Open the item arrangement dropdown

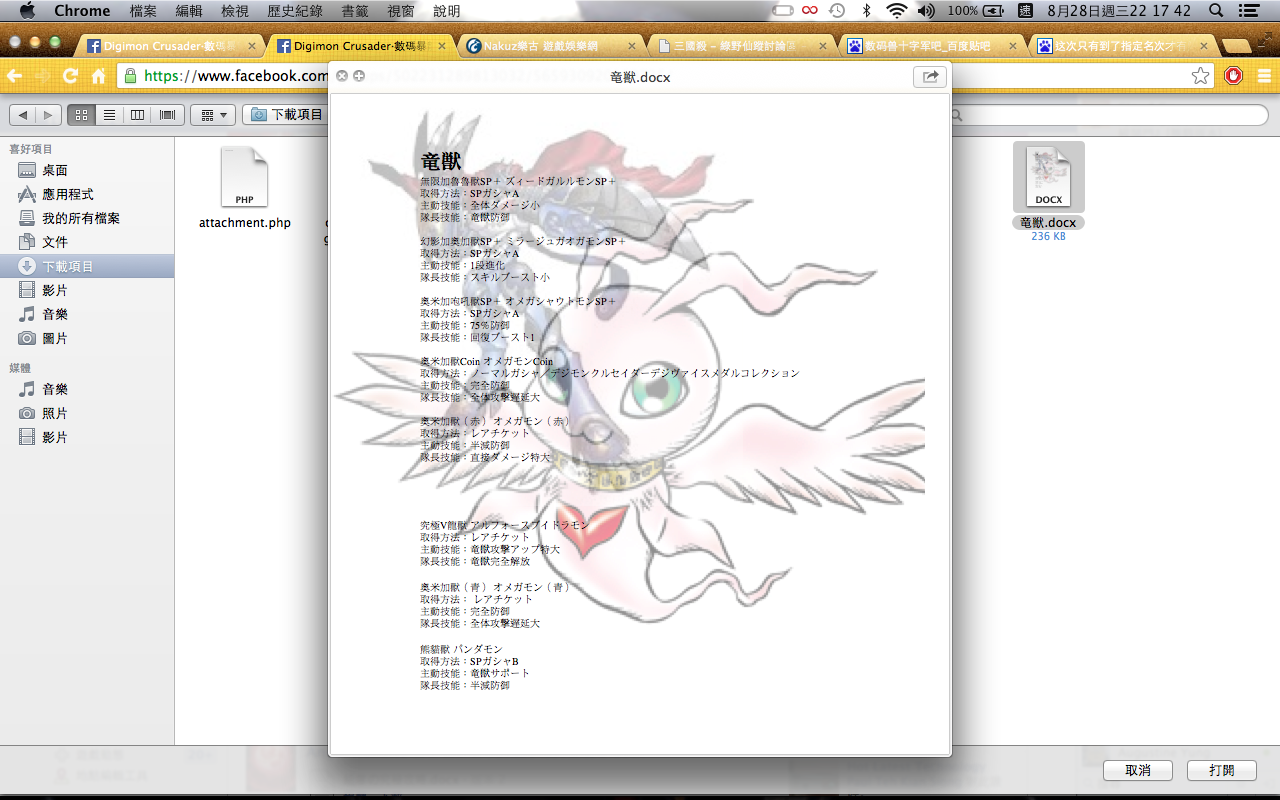tap(213, 115)
